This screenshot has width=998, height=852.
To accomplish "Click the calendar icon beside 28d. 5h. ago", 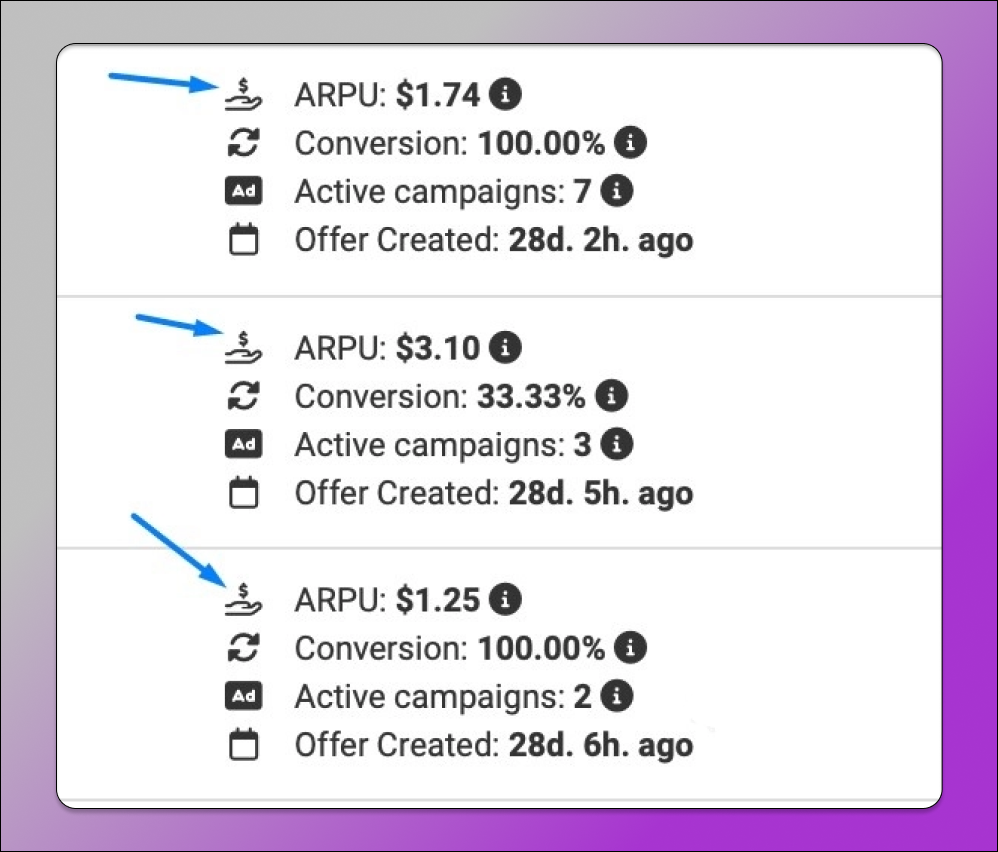I will coord(242,493).
